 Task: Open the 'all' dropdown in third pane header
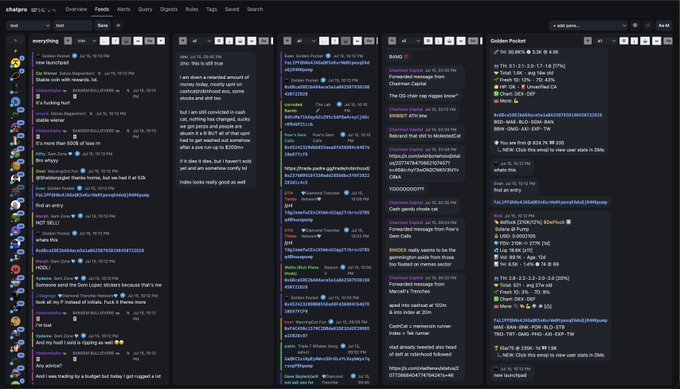point(306,41)
